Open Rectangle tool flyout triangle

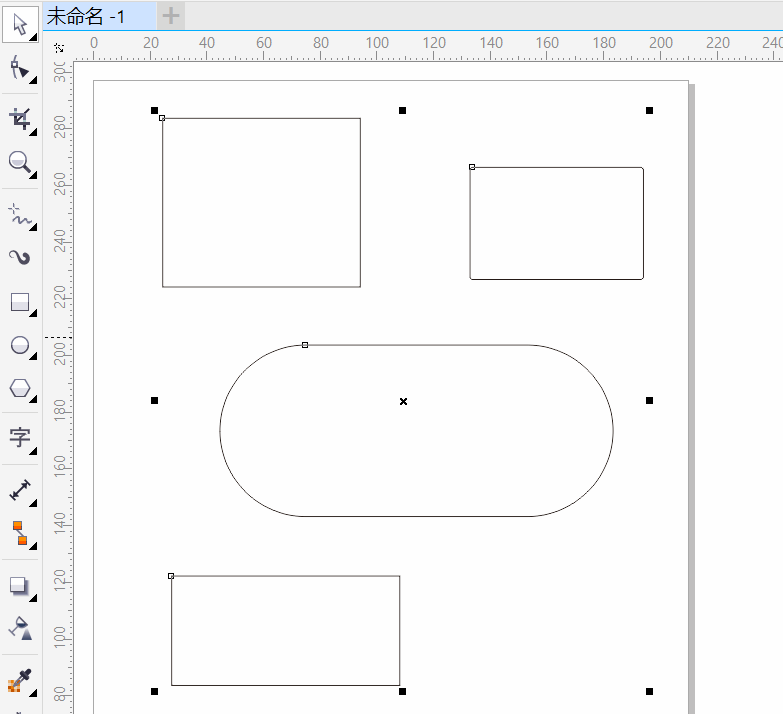33,313
